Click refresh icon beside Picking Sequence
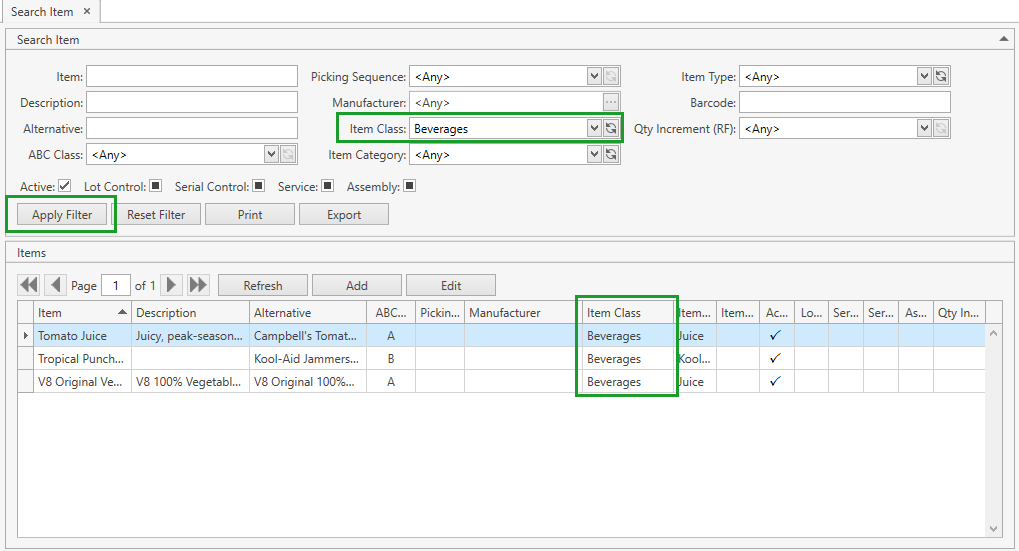1019x551 pixels. (x=611, y=77)
